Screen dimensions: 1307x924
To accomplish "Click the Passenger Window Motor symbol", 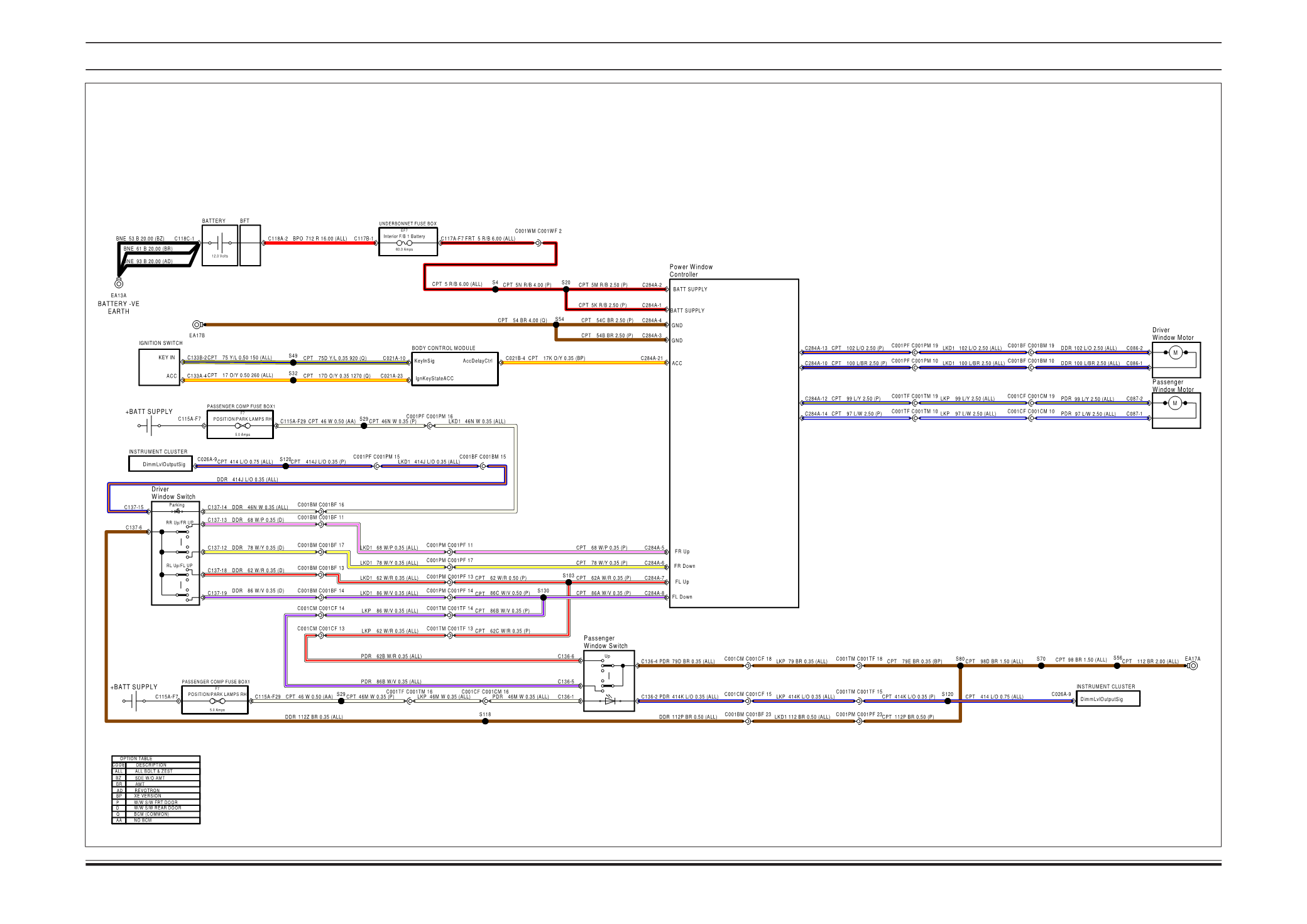I will click(x=1174, y=404).
